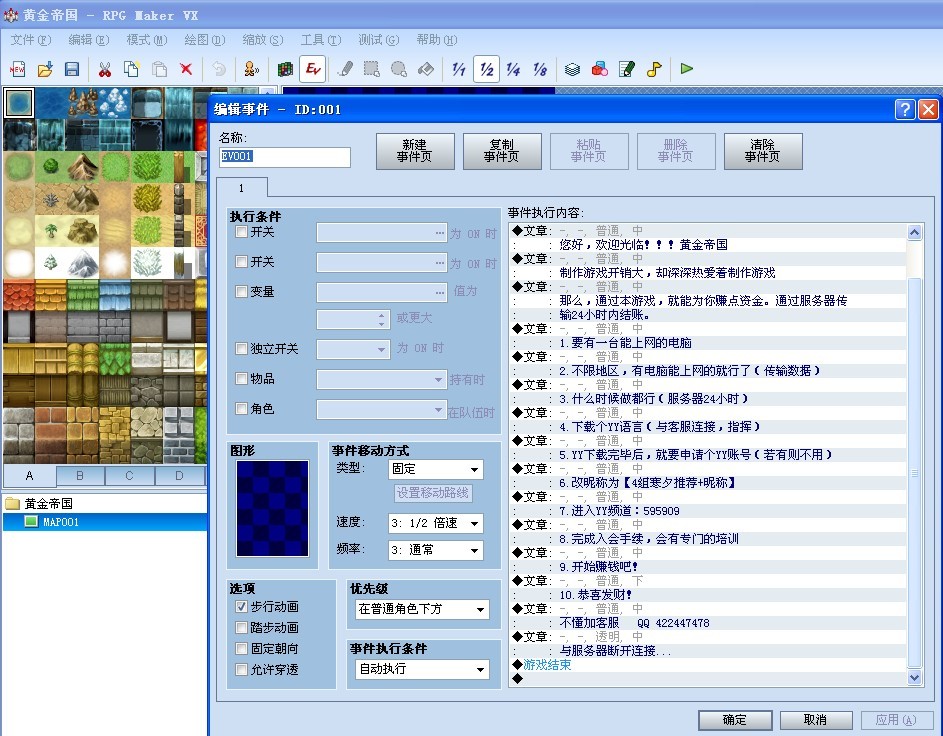
Task: Select the 1/4 zoom scale icon
Action: [x=513, y=69]
